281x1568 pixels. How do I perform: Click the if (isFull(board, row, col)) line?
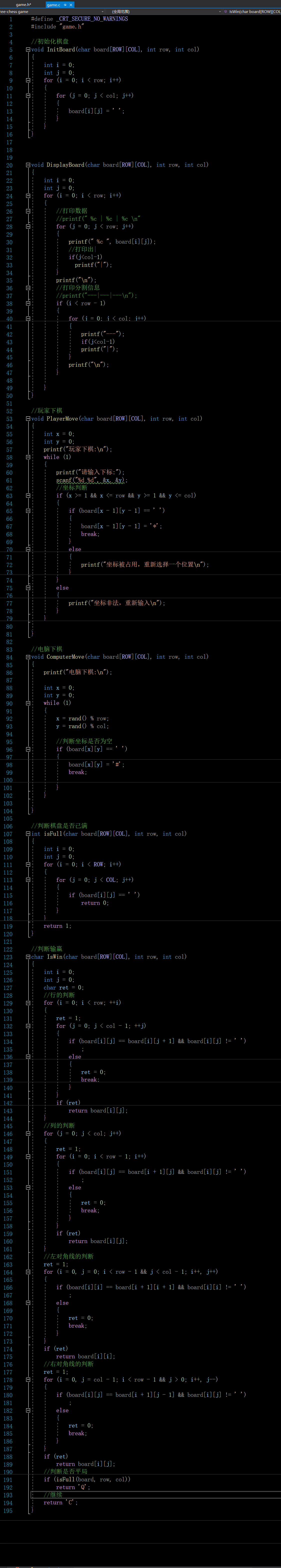tap(87, 1479)
